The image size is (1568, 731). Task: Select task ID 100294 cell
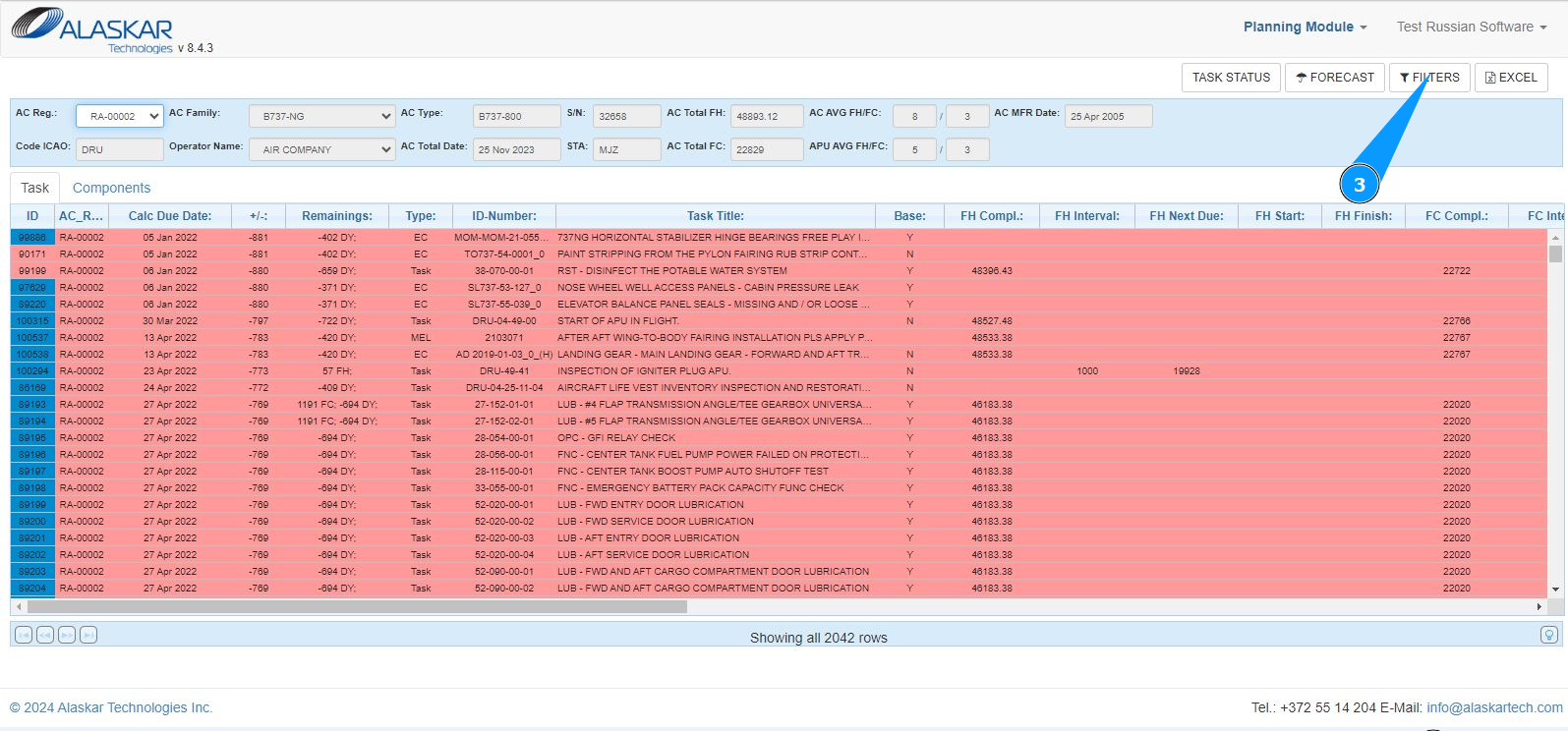pyautogui.click(x=32, y=371)
